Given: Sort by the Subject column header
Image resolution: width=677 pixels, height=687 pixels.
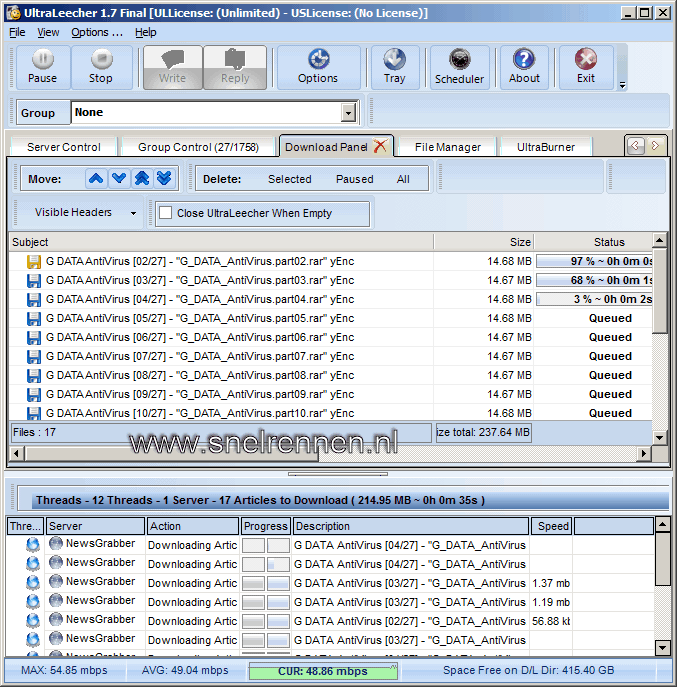Looking at the screenshot, I should (x=221, y=242).
